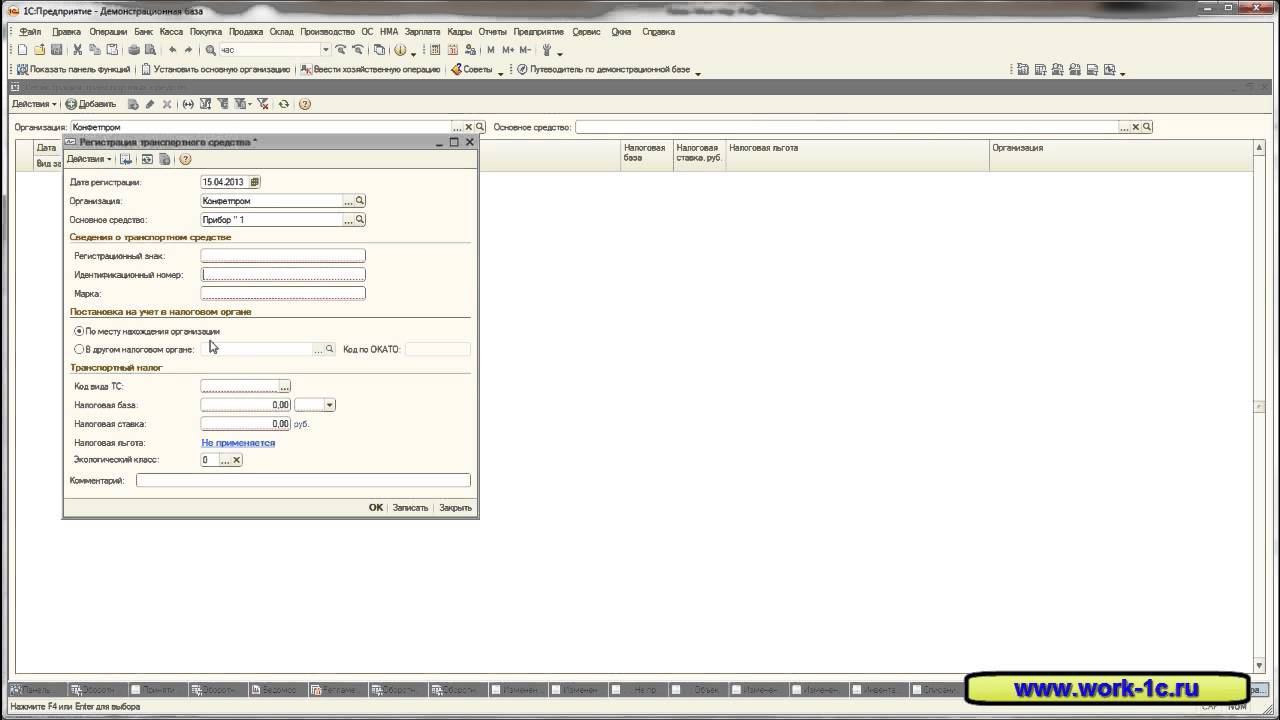Screen dimensions: 1280x720
Task: Click the M memory button in toolbar
Action: 491,50
